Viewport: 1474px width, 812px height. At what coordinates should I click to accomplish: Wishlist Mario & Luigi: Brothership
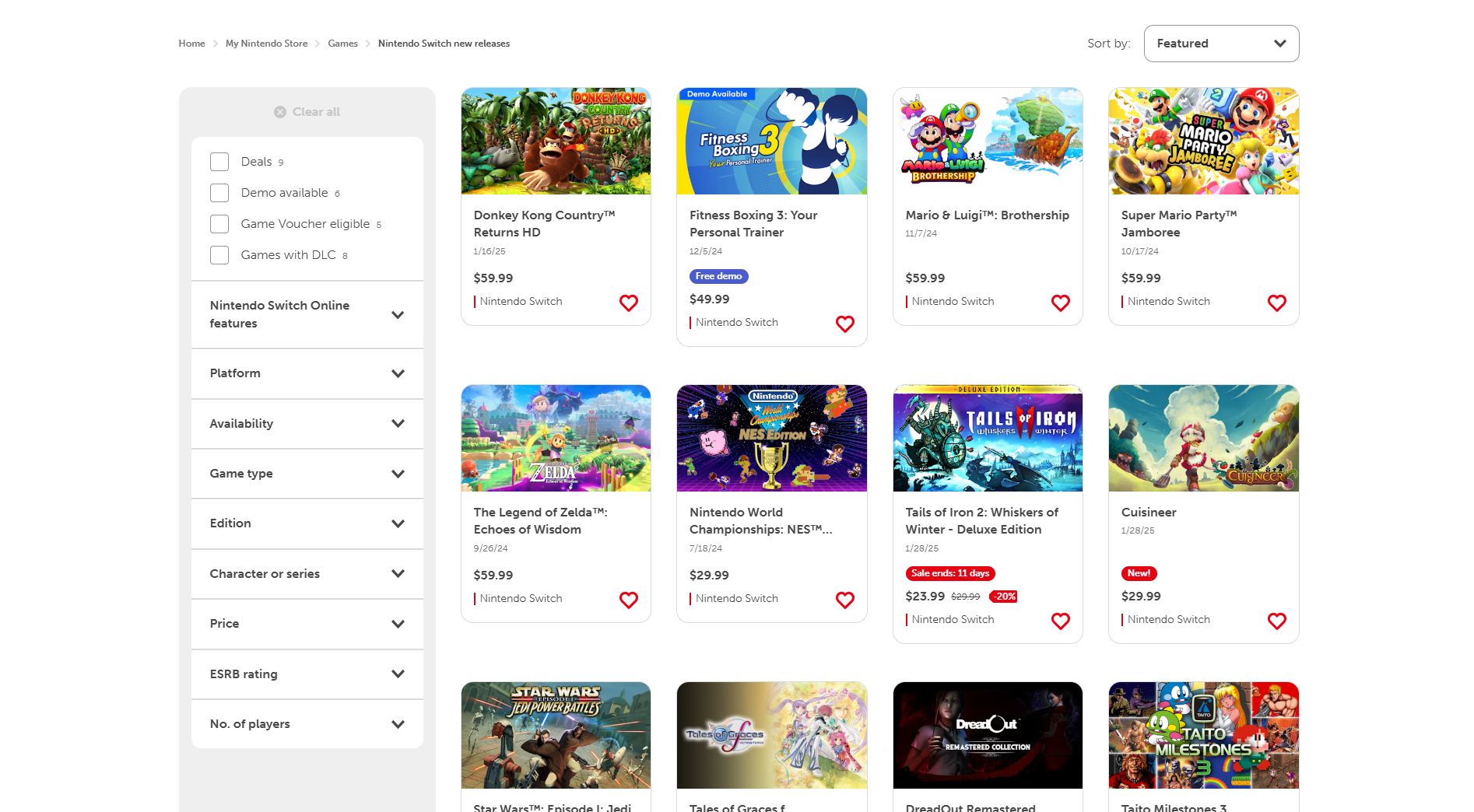(1060, 303)
